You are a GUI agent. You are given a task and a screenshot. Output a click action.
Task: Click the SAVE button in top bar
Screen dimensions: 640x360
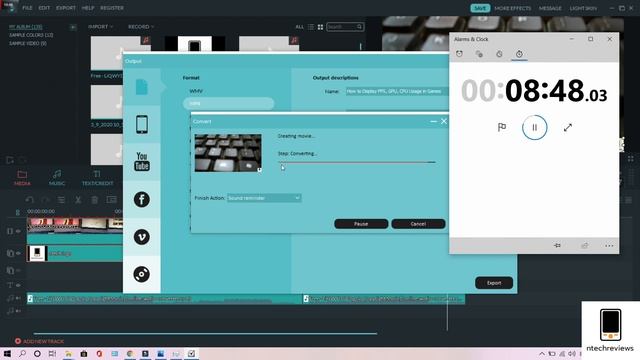coord(480,8)
